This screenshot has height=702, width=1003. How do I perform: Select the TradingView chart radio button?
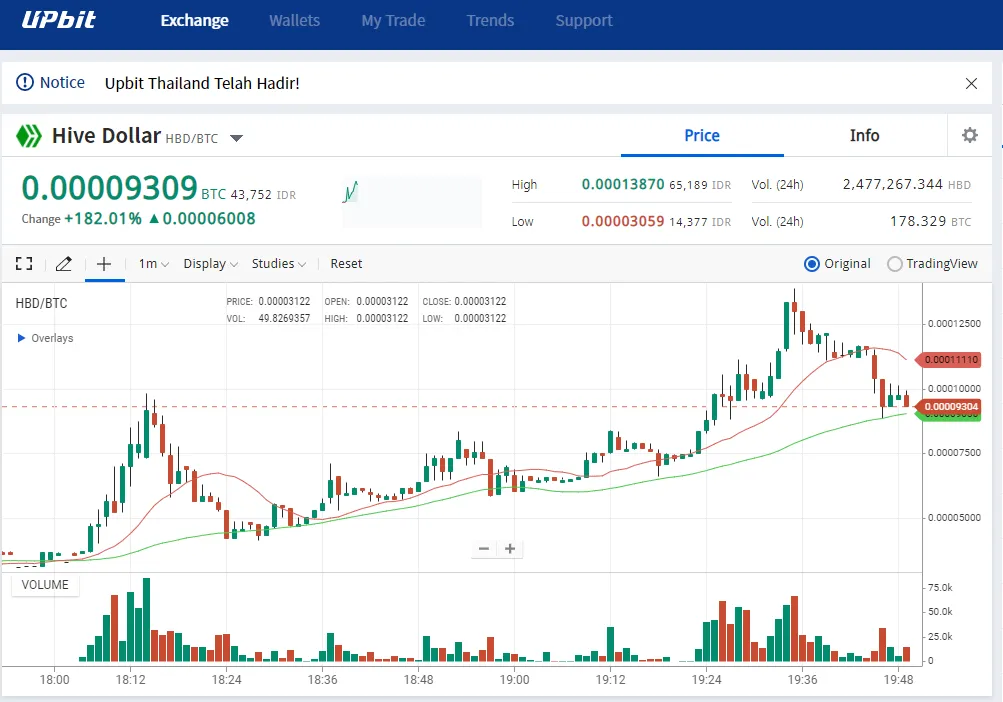(894, 264)
